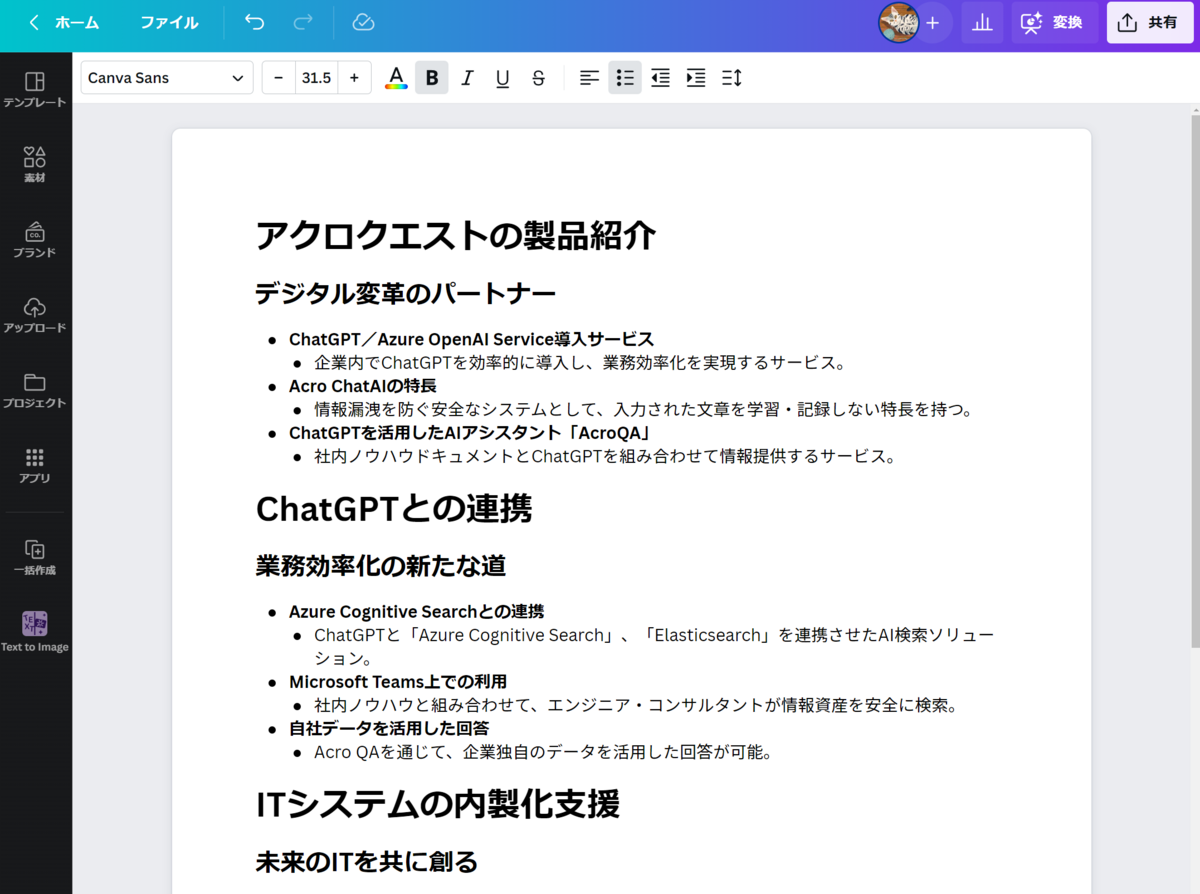The image size is (1200, 894).
Task: Click bullet 自社データを活用した回答
Action: 389,728
